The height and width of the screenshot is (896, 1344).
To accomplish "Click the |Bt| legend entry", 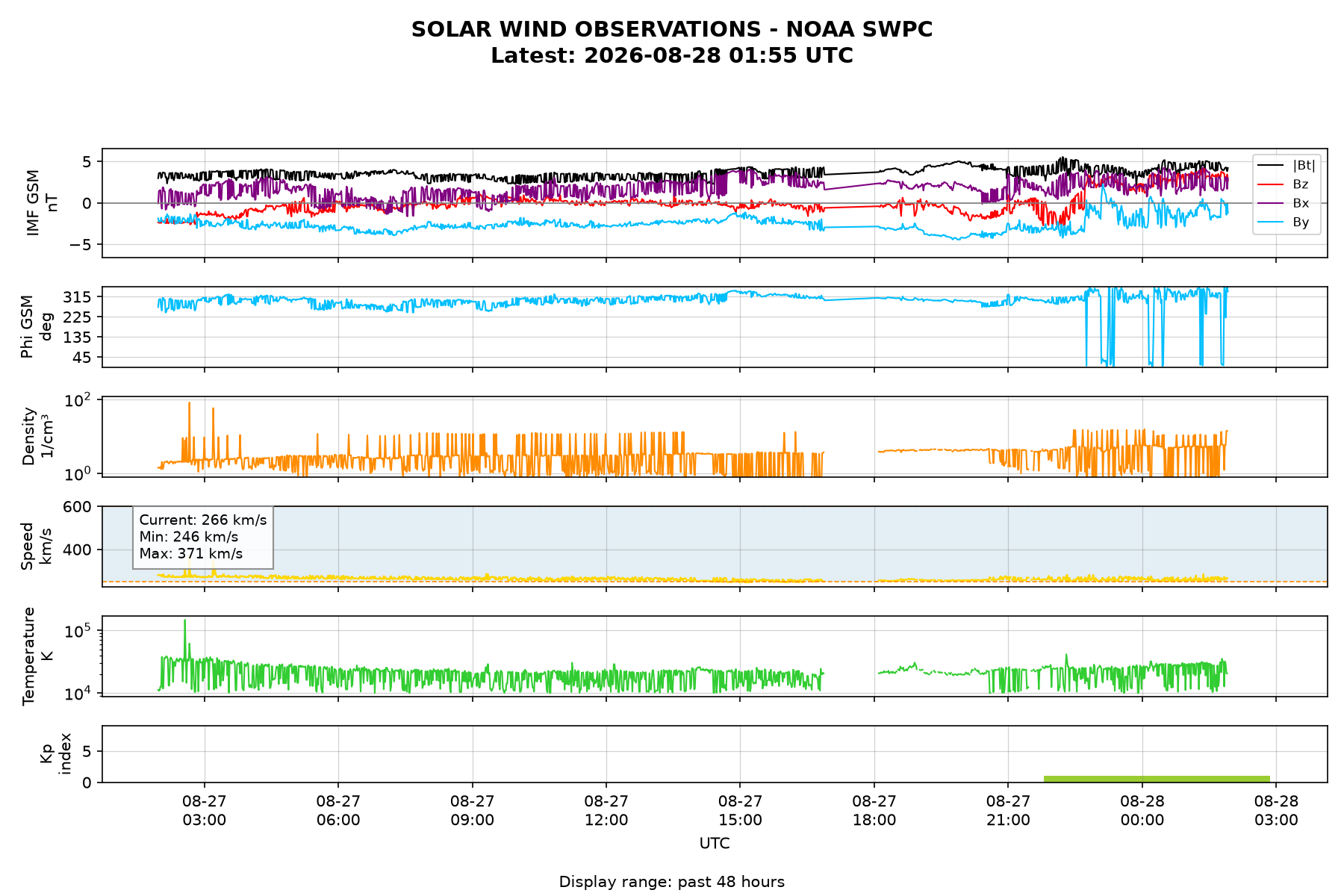I will coord(1287,166).
